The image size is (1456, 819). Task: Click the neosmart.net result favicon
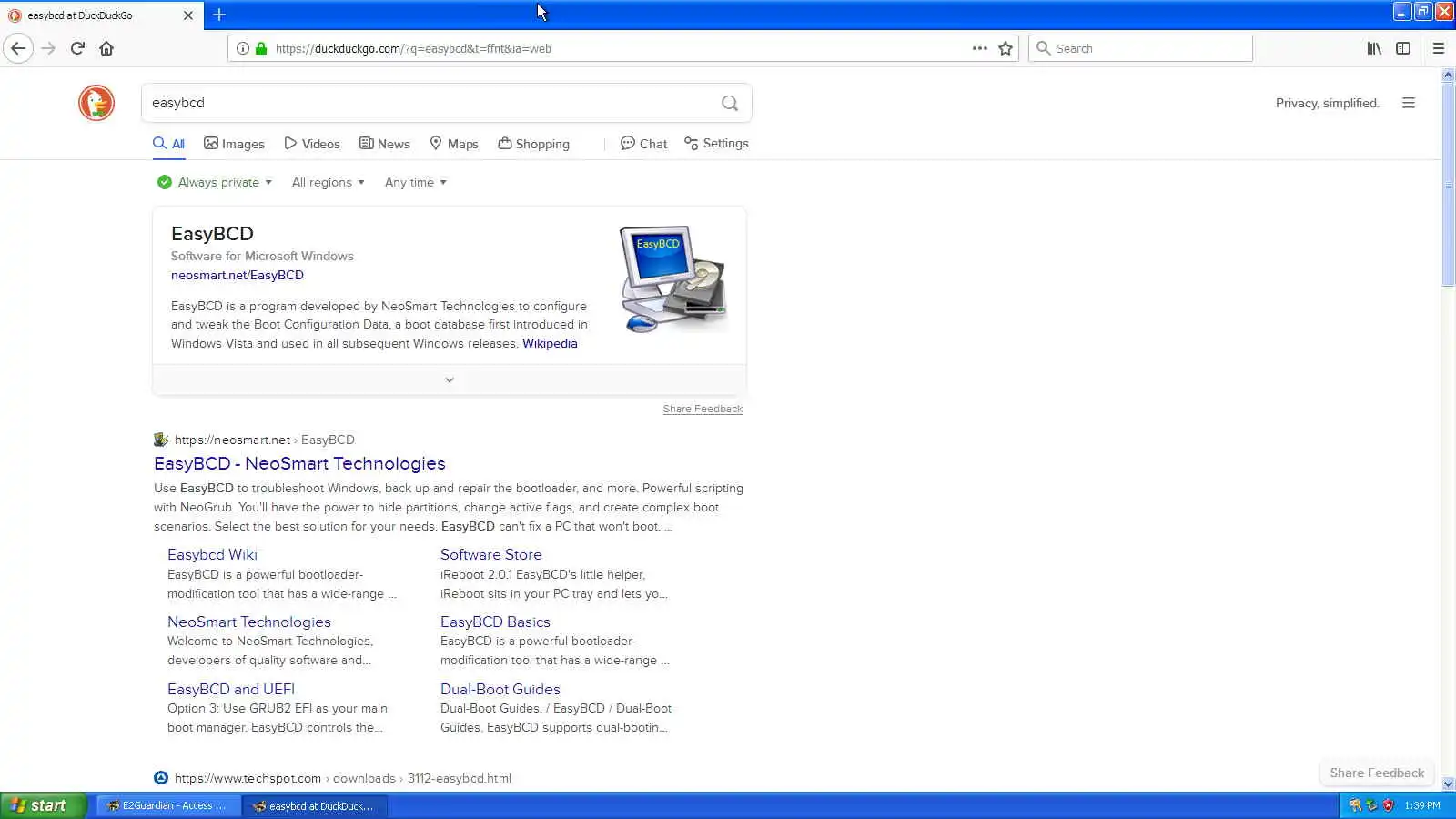click(161, 440)
